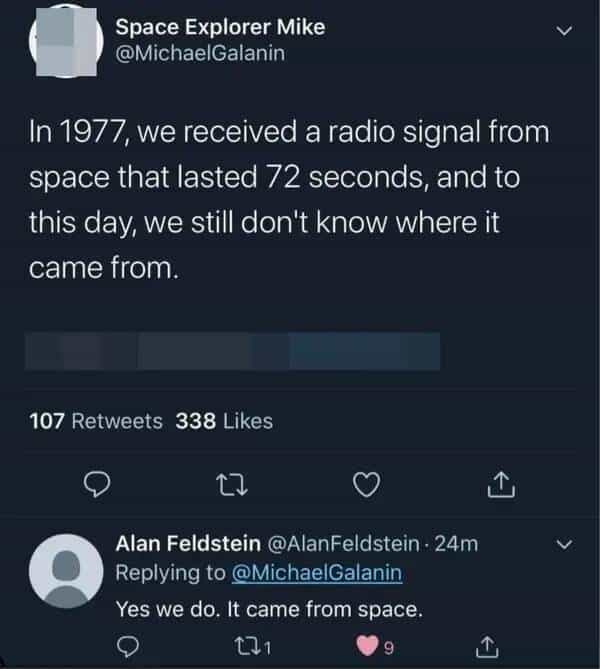View the 338 Likes list
Image resolution: width=600 pixels, height=669 pixels.
[x=224, y=422]
